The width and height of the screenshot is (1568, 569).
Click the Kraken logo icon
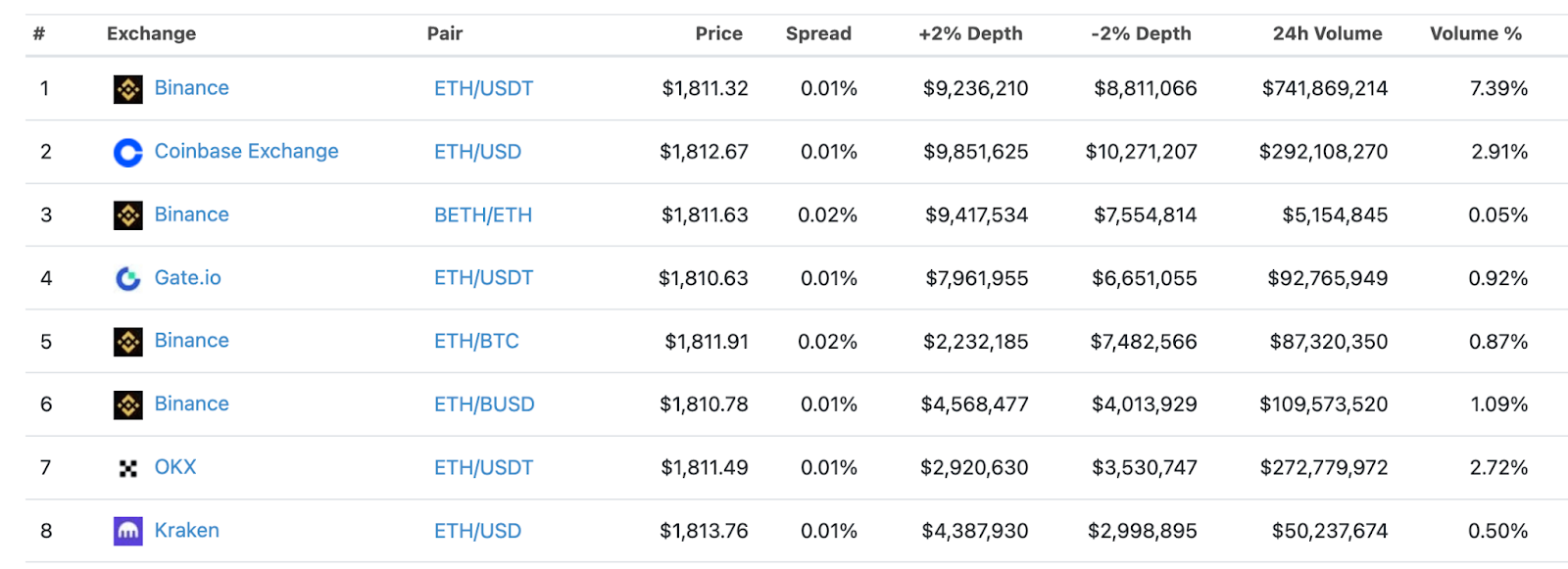coord(127,531)
